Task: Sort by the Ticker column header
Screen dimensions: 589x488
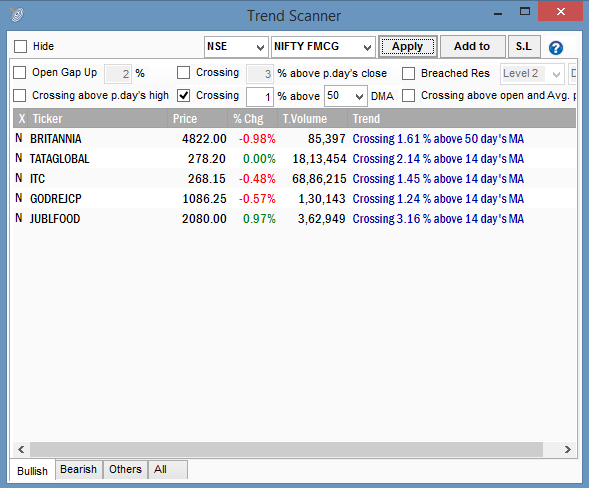Action: click(x=98, y=119)
